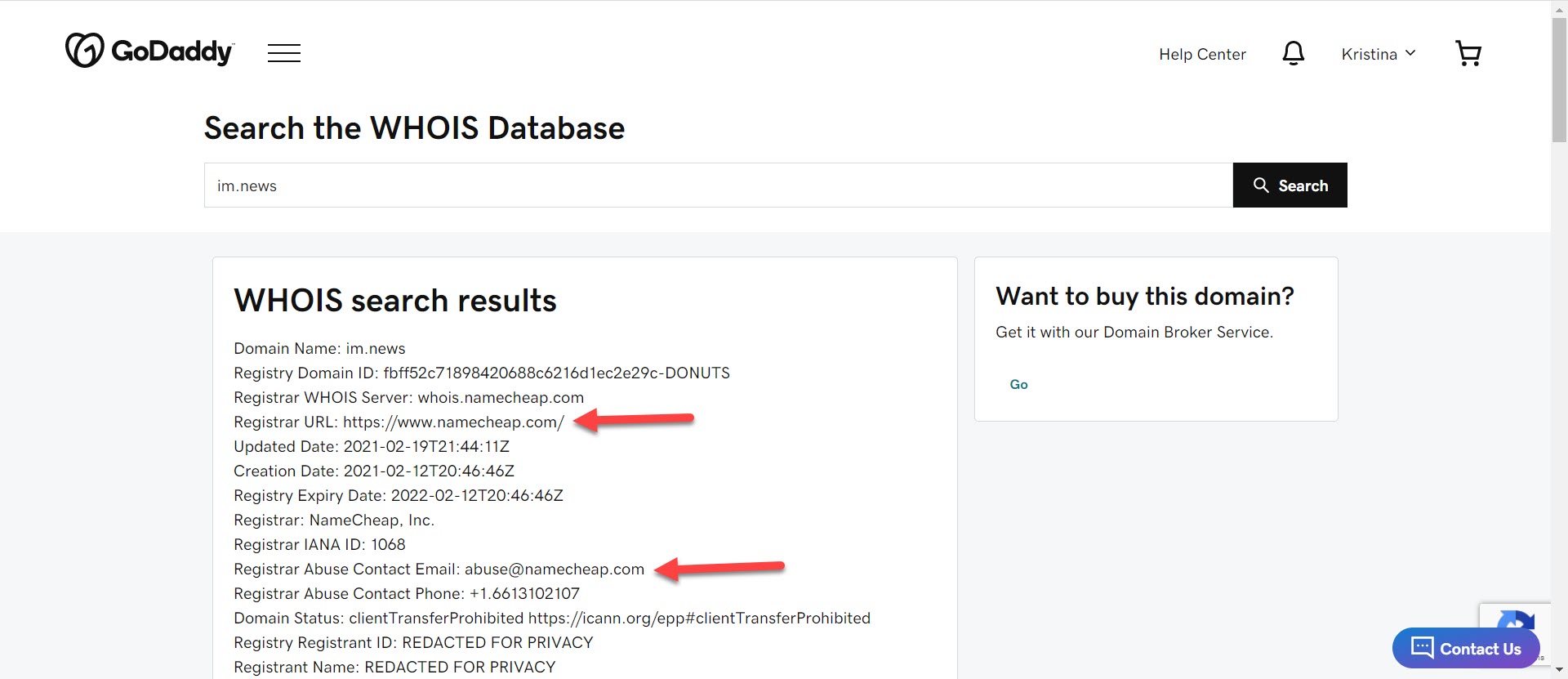Image resolution: width=1568 pixels, height=679 pixels.
Task: Click the GoDaddy logo
Action: [x=149, y=51]
